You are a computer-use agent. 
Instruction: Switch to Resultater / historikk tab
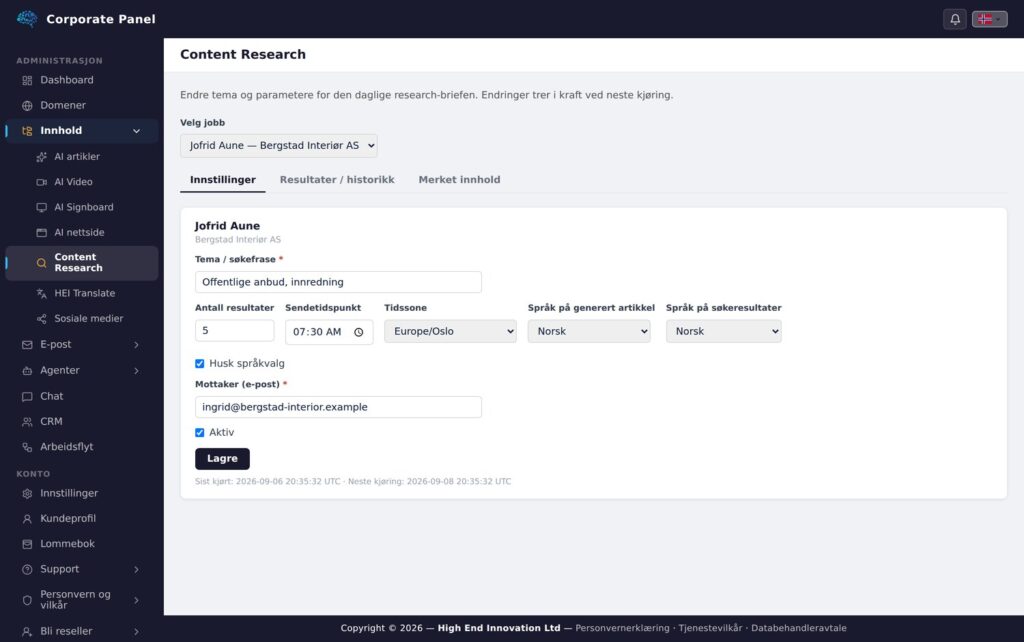point(337,180)
